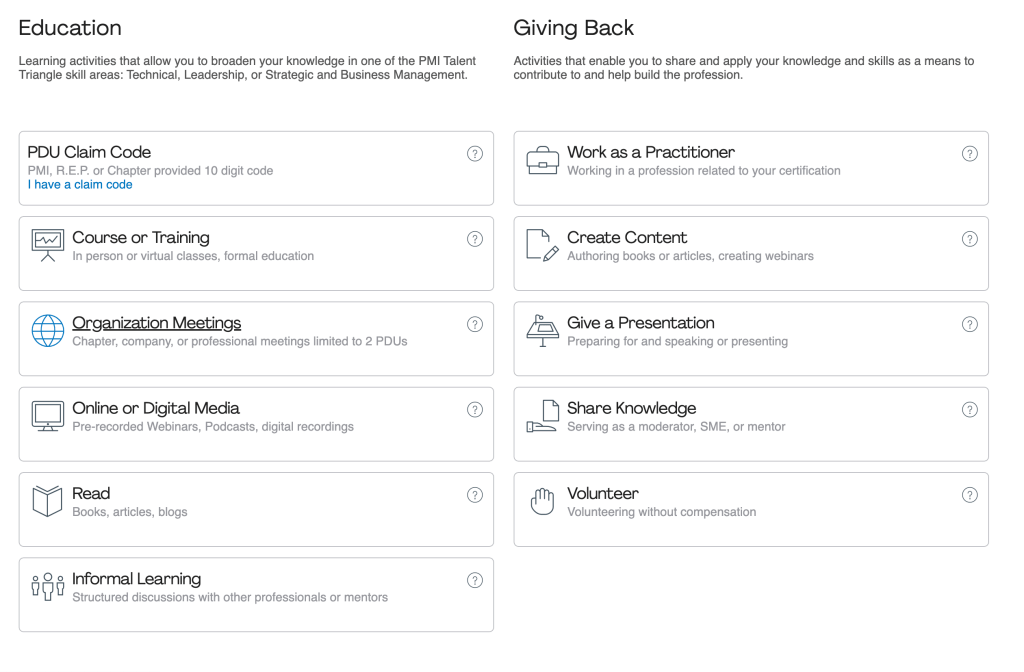Show help for Work as a Practitioner
The height and width of the screenshot is (672, 1024).
[970, 154]
